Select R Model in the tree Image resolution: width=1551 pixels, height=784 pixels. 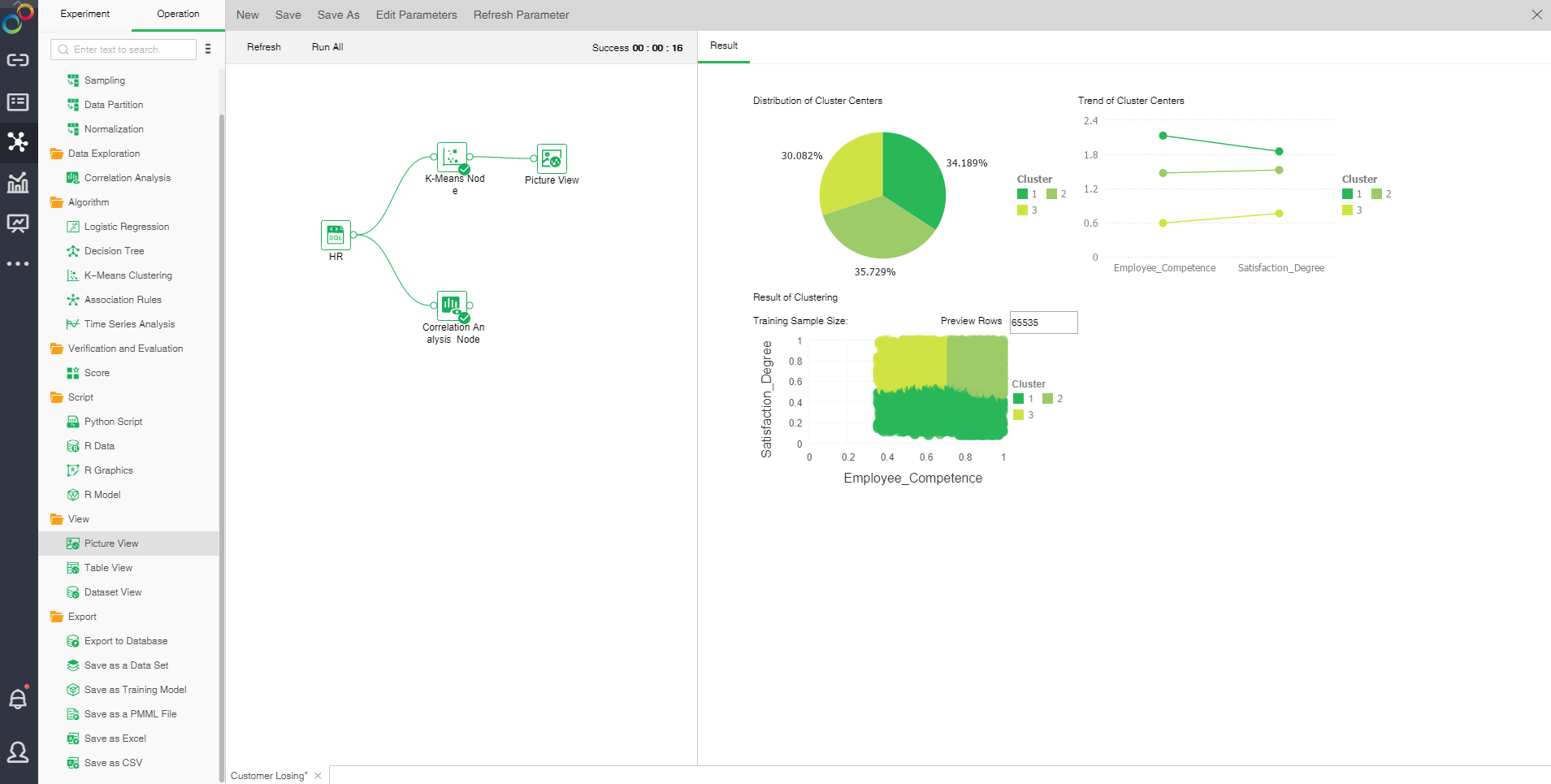click(102, 495)
